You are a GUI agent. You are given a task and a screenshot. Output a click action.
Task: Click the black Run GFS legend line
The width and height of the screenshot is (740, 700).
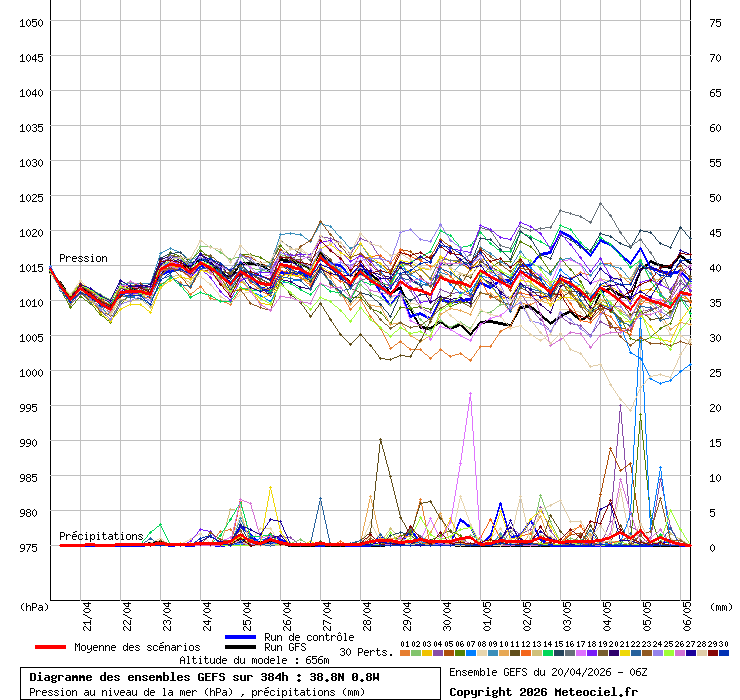(240, 647)
